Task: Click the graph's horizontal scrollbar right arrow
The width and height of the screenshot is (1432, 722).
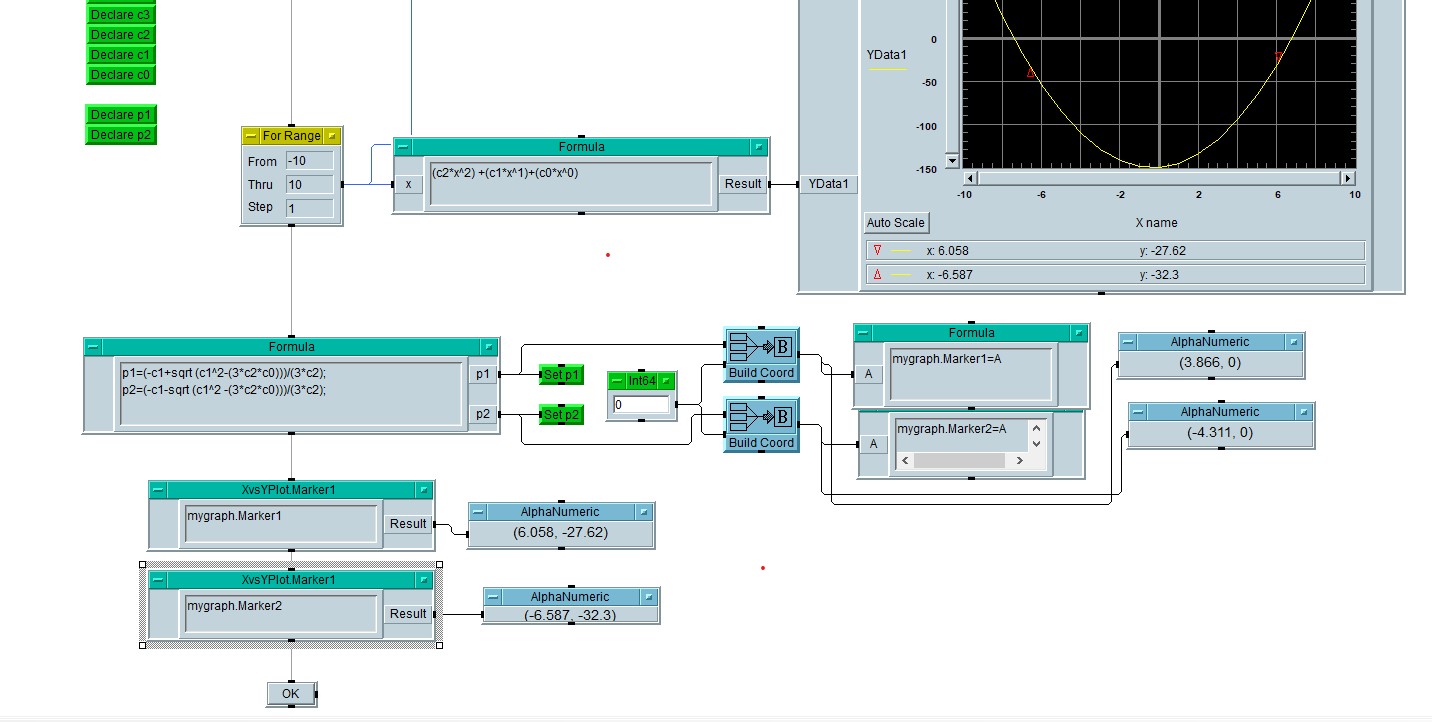Action: pos(1347,178)
